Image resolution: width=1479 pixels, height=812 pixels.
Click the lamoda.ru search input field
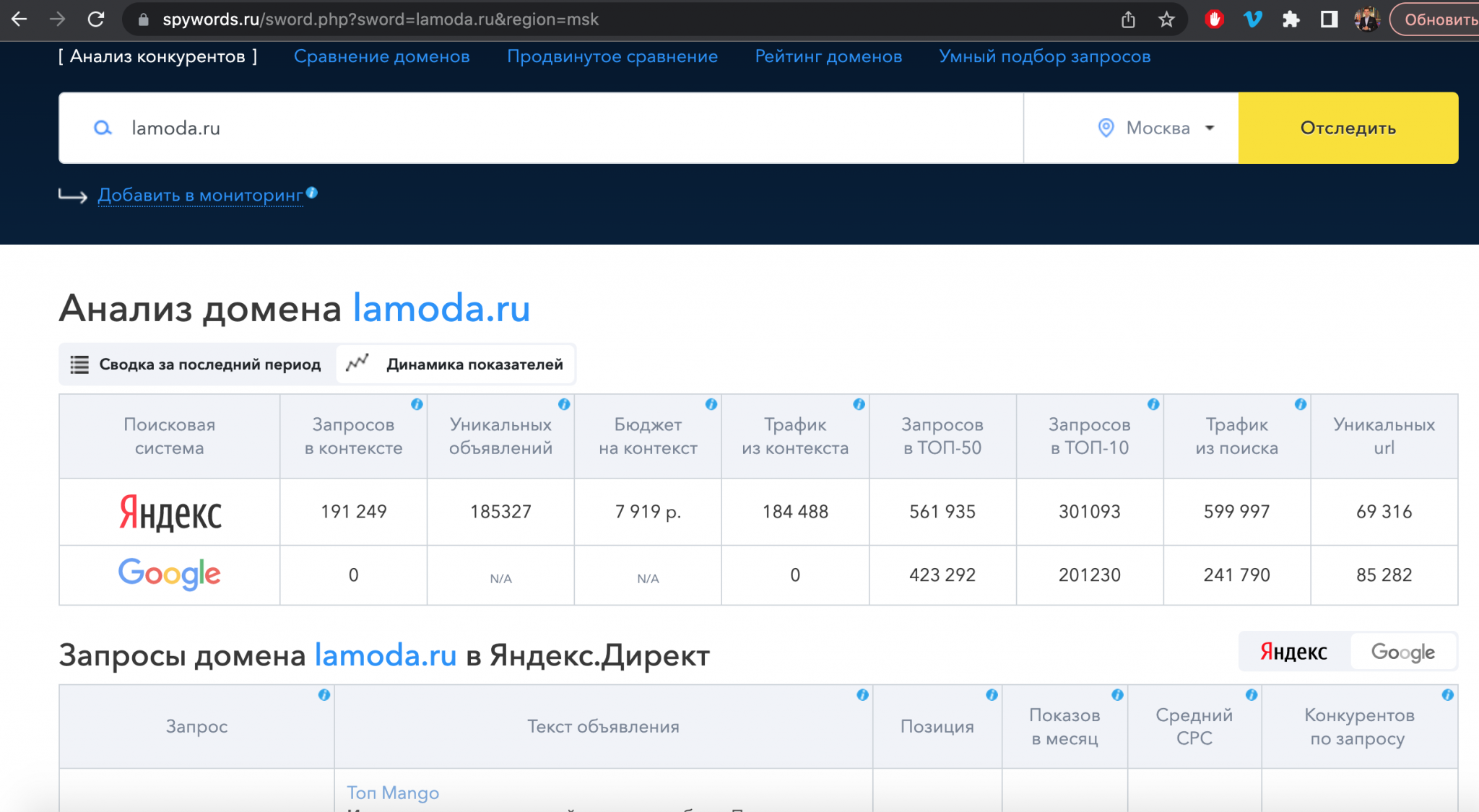click(541, 128)
